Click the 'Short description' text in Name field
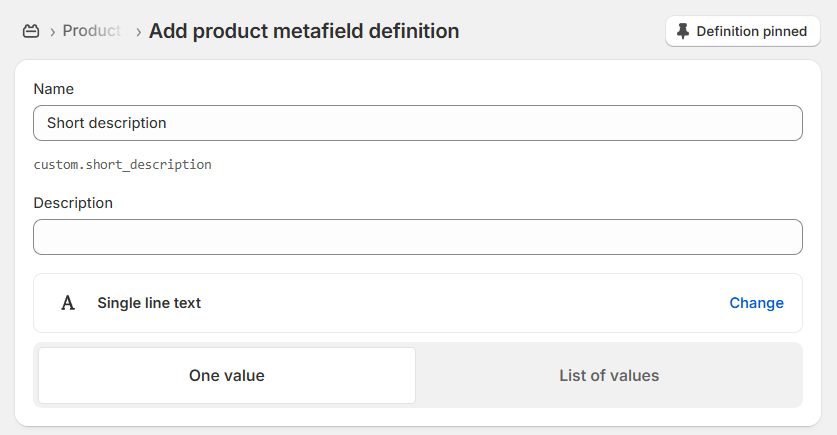Image resolution: width=837 pixels, height=435 pixels. 107,123
